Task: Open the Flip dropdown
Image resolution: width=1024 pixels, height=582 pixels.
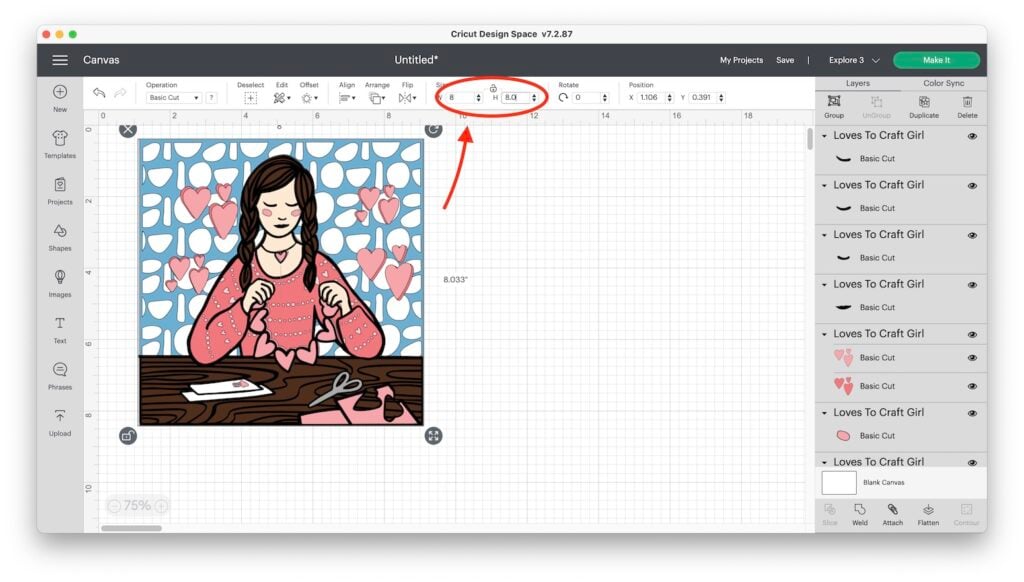Action: [x=407, y=98]
